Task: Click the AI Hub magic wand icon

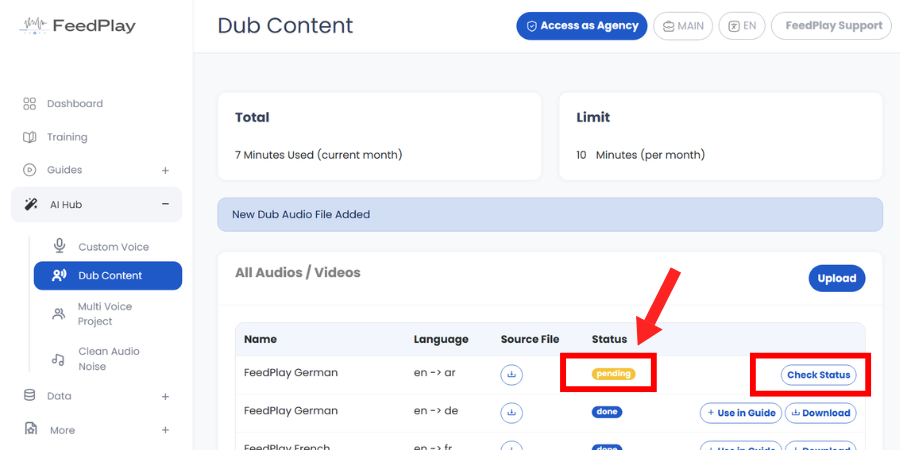Action: tap(31, 204)
